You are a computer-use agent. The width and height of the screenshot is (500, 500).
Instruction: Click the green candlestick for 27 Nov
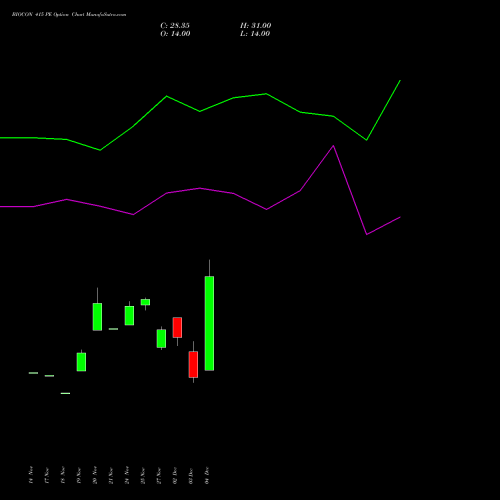coord(161,338)
